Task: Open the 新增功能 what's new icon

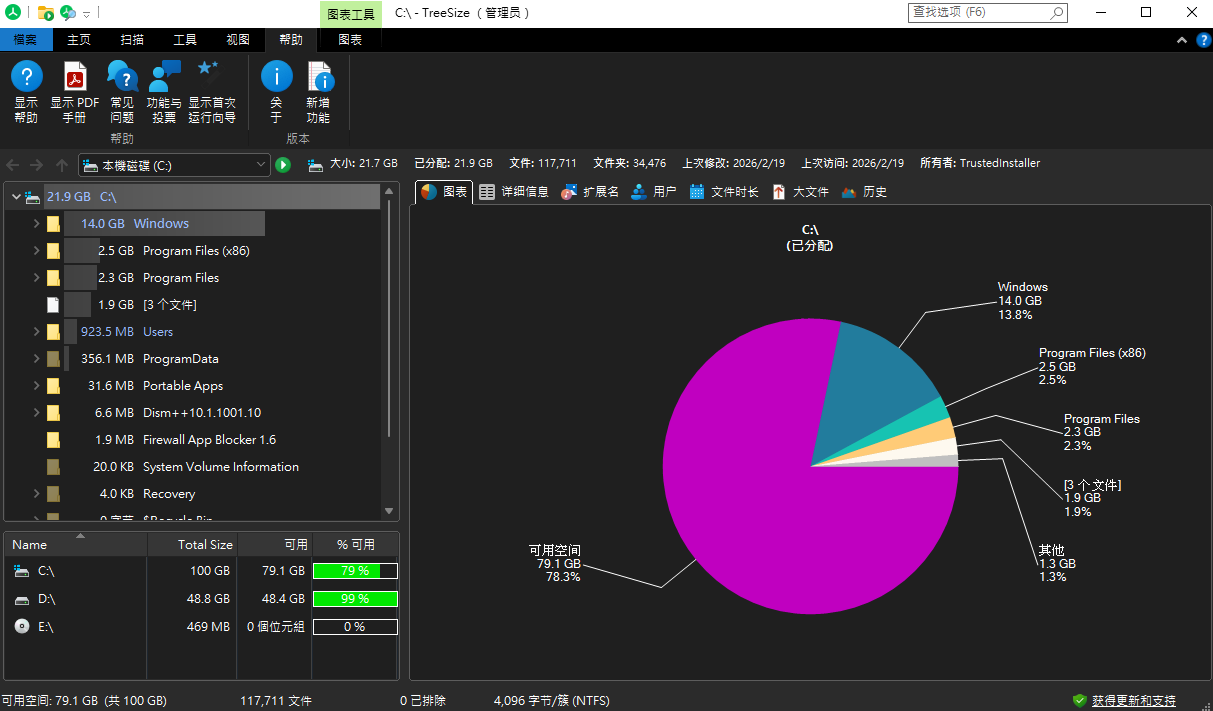Action: point(318,77)
